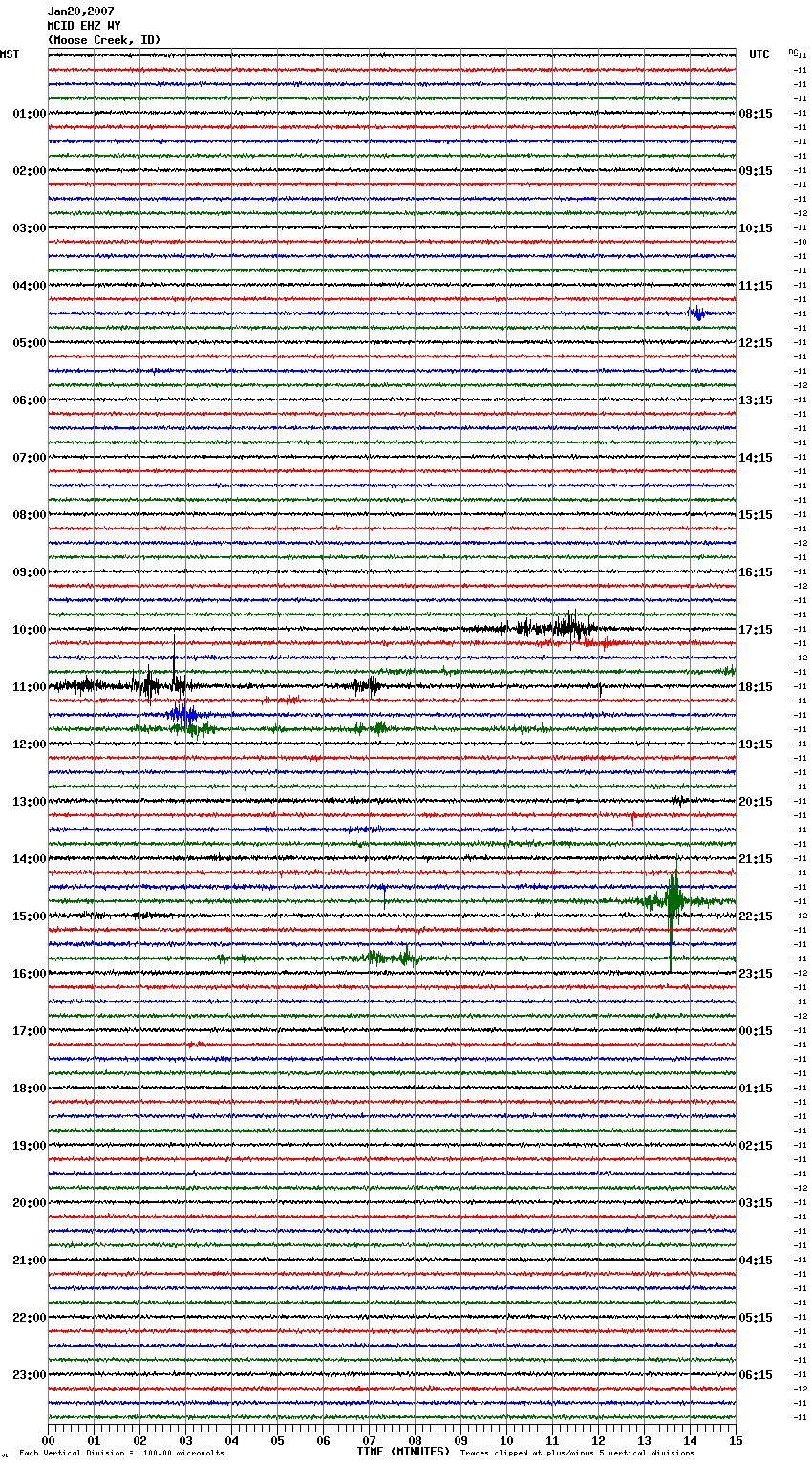
Task: Click the "20:15" UTC time label
Action: coord(756,802)
